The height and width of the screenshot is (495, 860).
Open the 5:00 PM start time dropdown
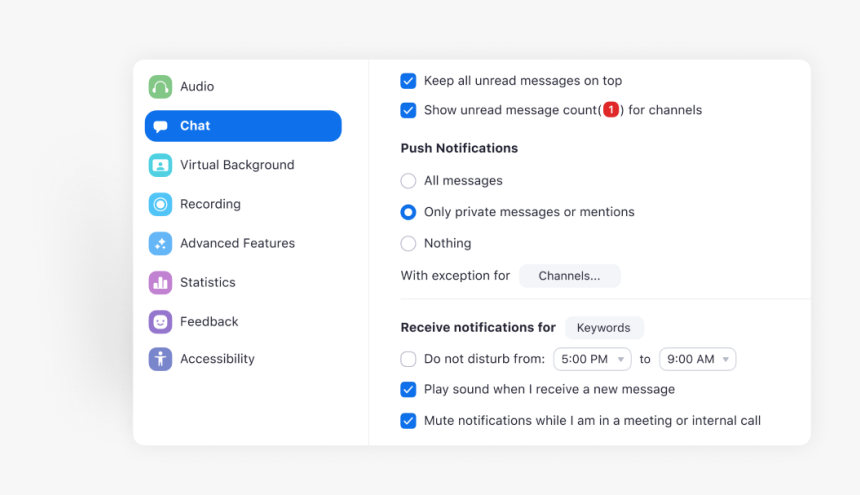(592, 359)
